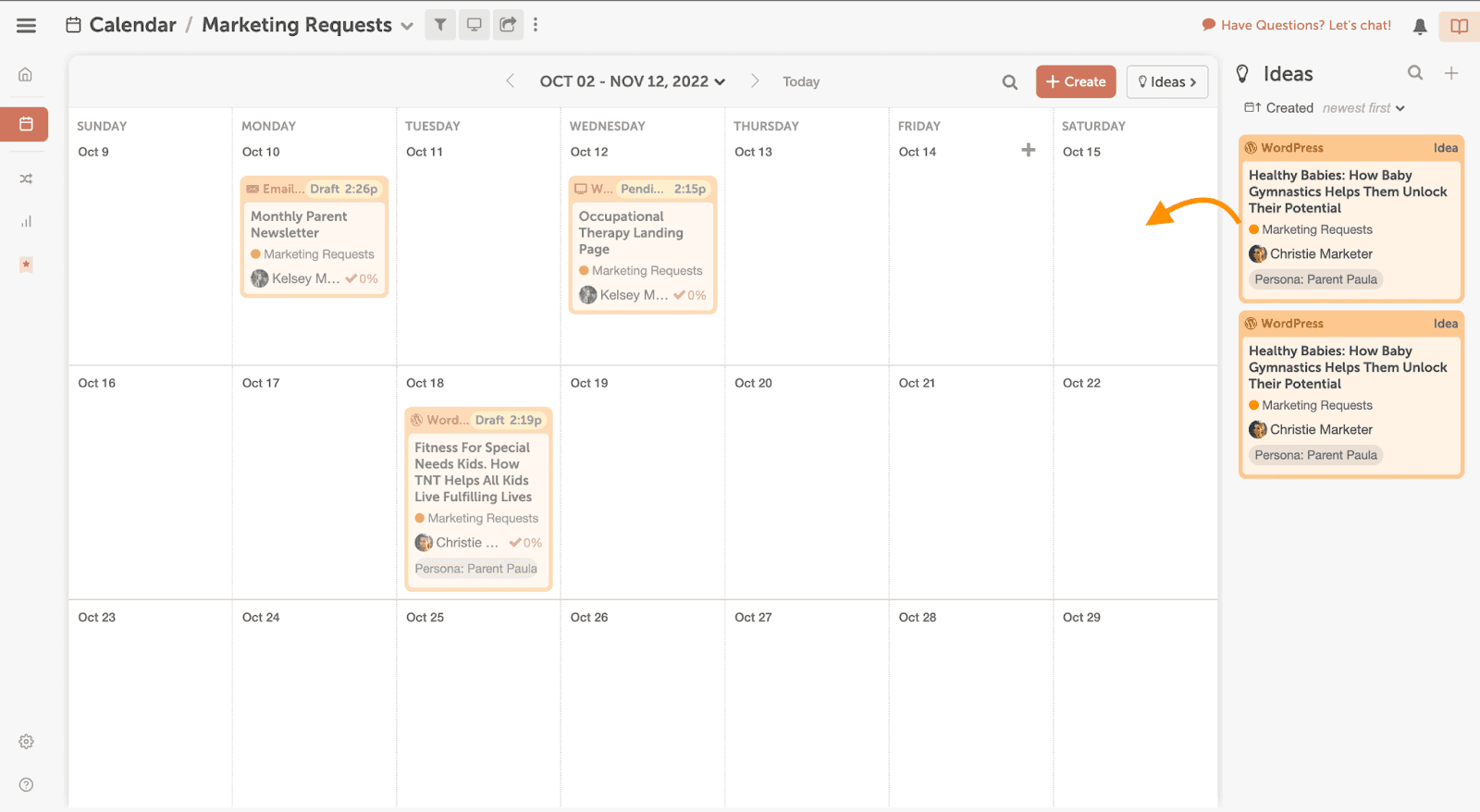The height and width of the screenshot is (812, 1480).
Task: Click the Create button
Action: tap(1076, 81)
